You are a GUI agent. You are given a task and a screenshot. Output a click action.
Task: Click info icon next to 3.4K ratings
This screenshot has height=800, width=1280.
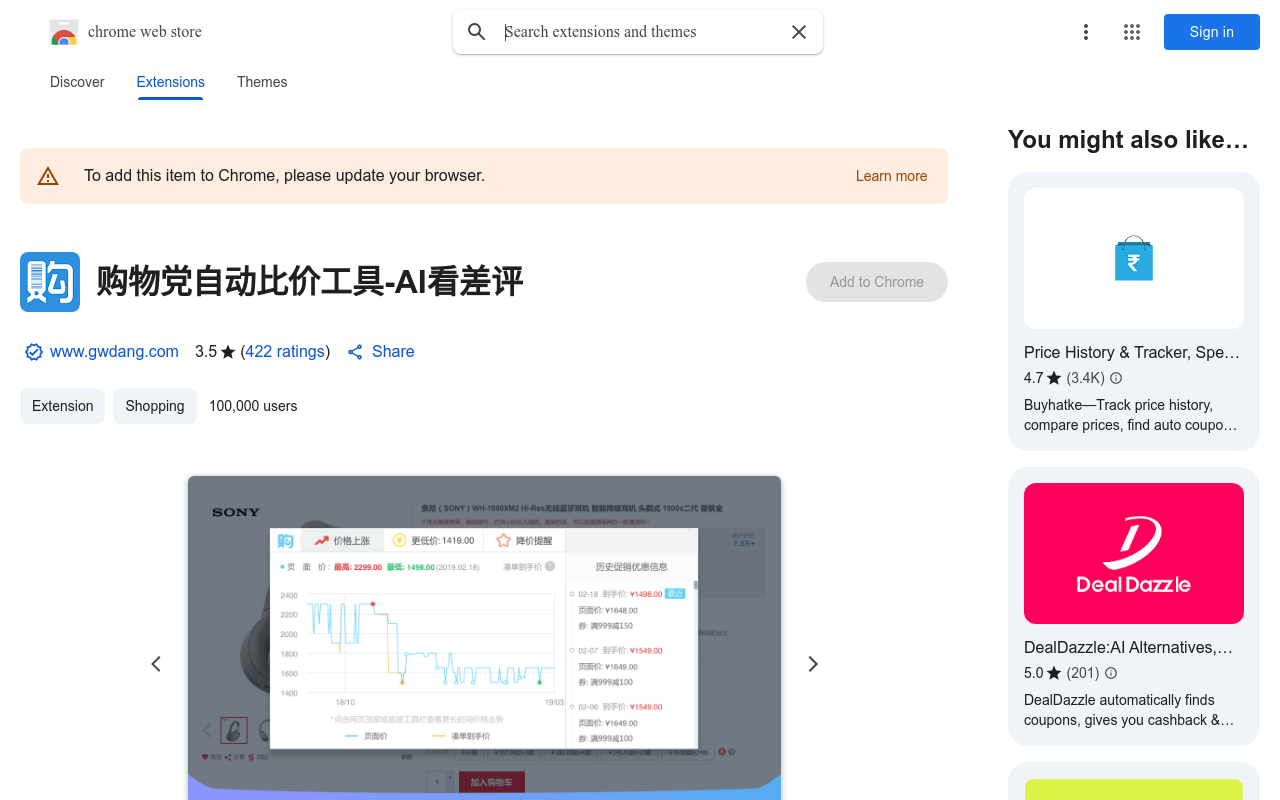(1116, 378)
